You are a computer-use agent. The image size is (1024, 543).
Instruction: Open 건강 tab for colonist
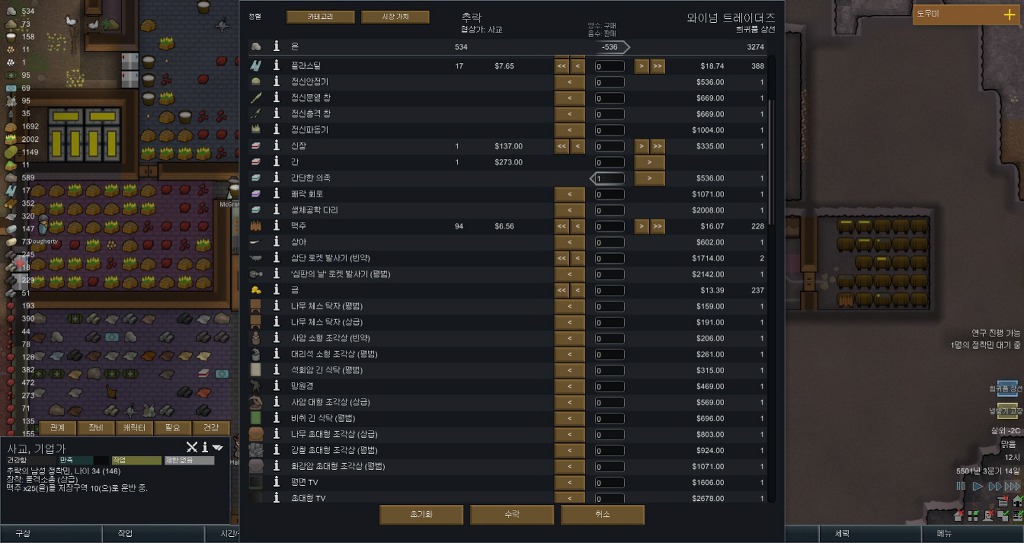[211, 428]
